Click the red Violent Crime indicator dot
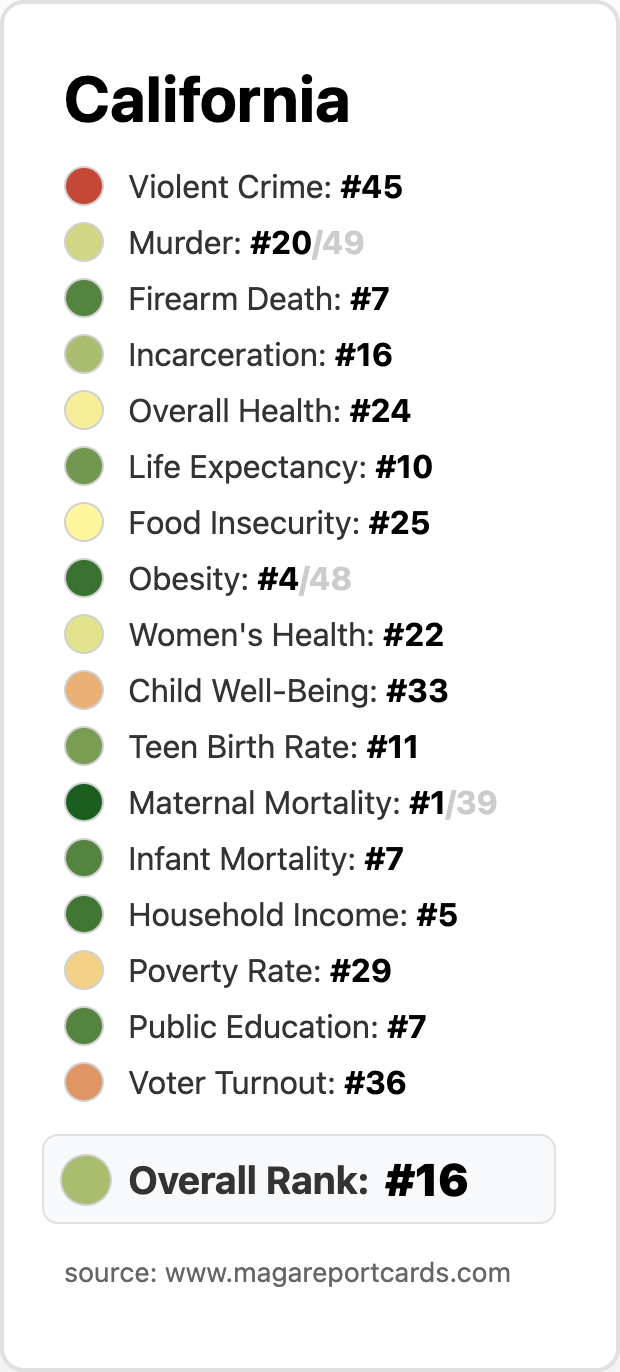This screenshot has height=1372, width=620. [x=85, y=187]
